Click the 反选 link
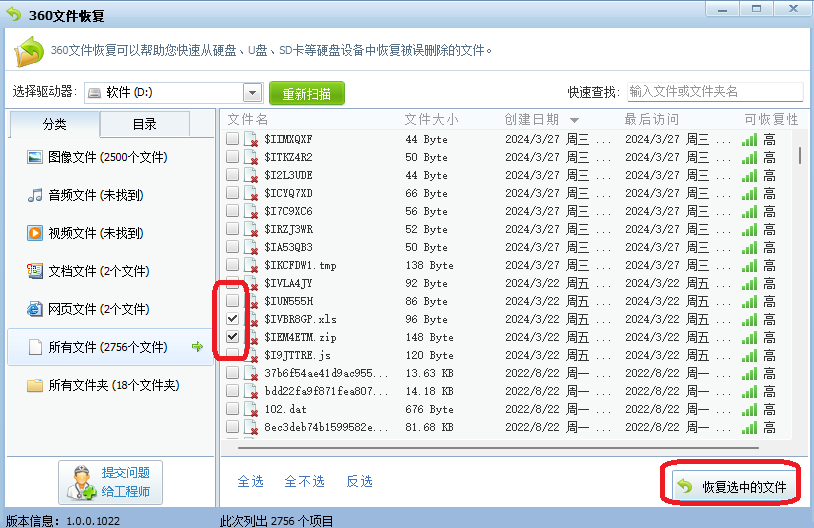This screenshot has height=528, width=814. (360, 481)
